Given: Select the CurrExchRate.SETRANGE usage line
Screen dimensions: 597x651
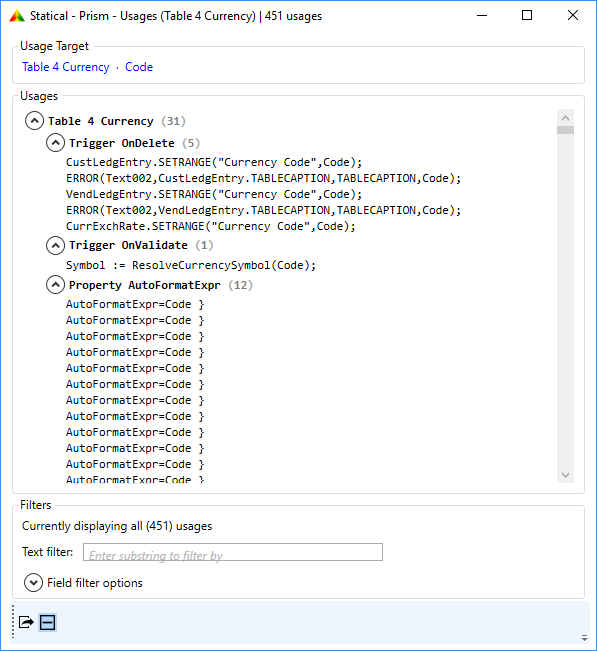Looking at the screenshot, I should tap(210, 226).
